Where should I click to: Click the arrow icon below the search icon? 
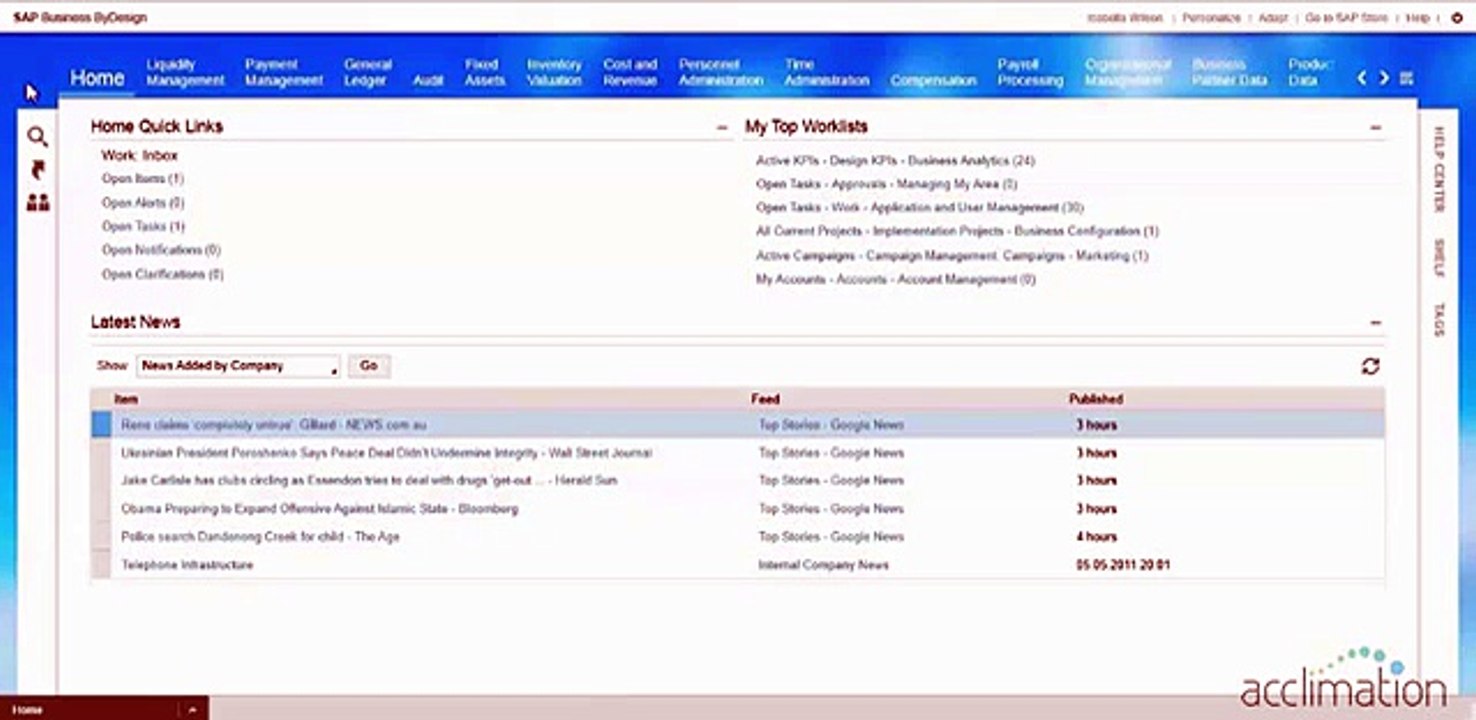point(38,169)
